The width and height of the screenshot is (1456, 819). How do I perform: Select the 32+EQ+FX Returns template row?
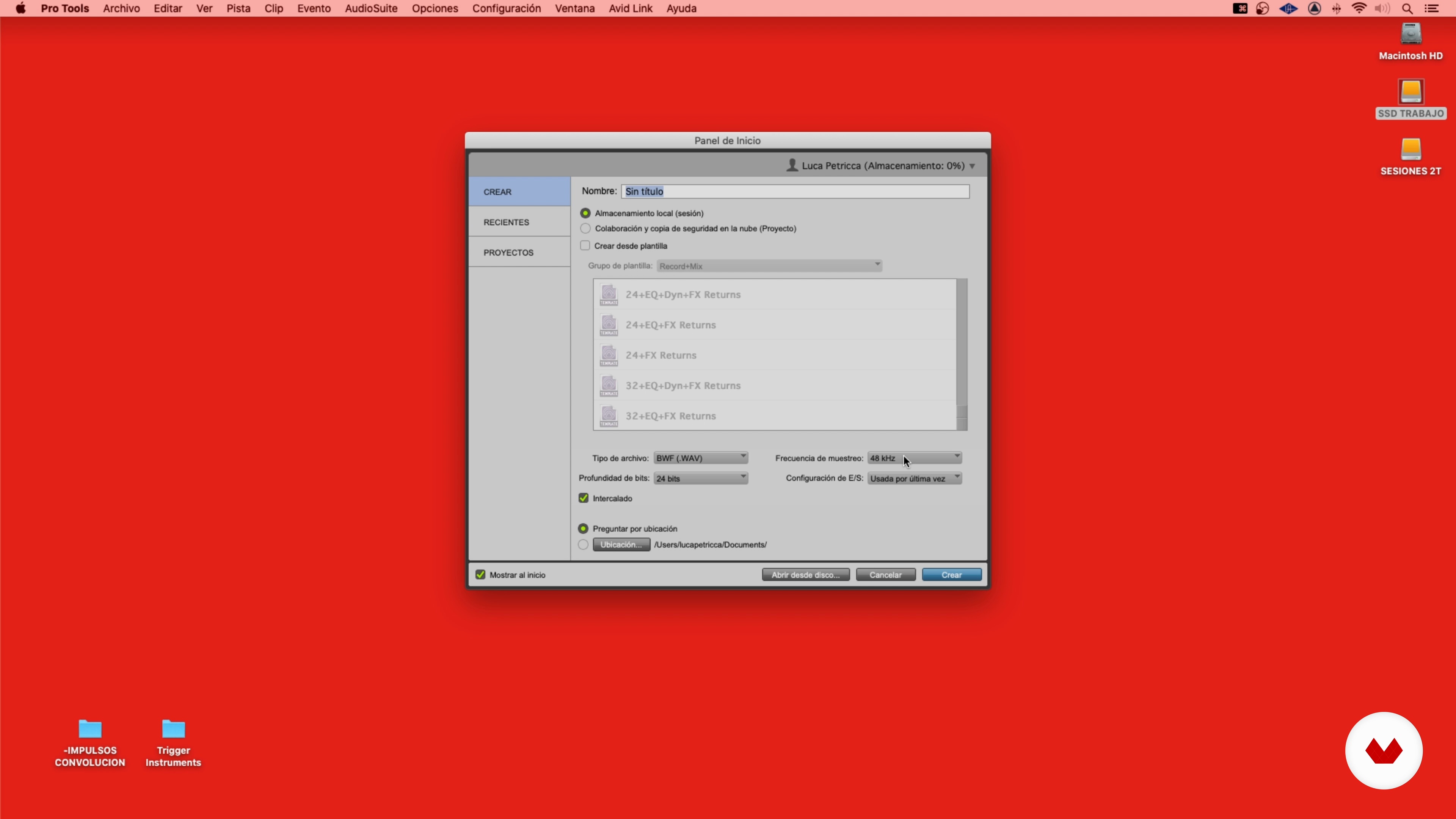[775, 416]
